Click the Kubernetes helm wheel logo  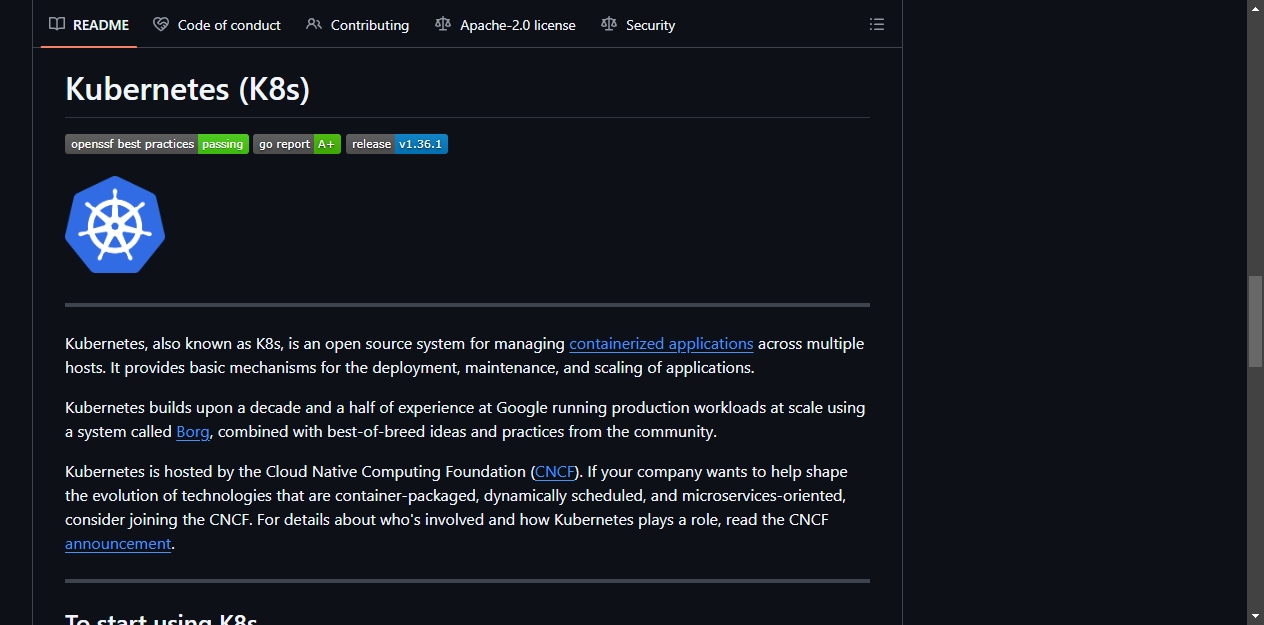tap(115, 224)
